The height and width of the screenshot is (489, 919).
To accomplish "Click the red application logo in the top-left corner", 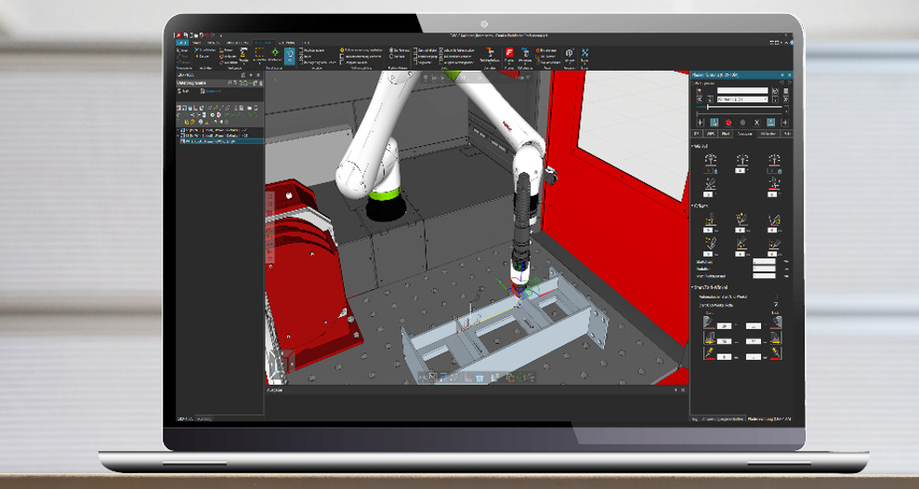I will (179, 35).
